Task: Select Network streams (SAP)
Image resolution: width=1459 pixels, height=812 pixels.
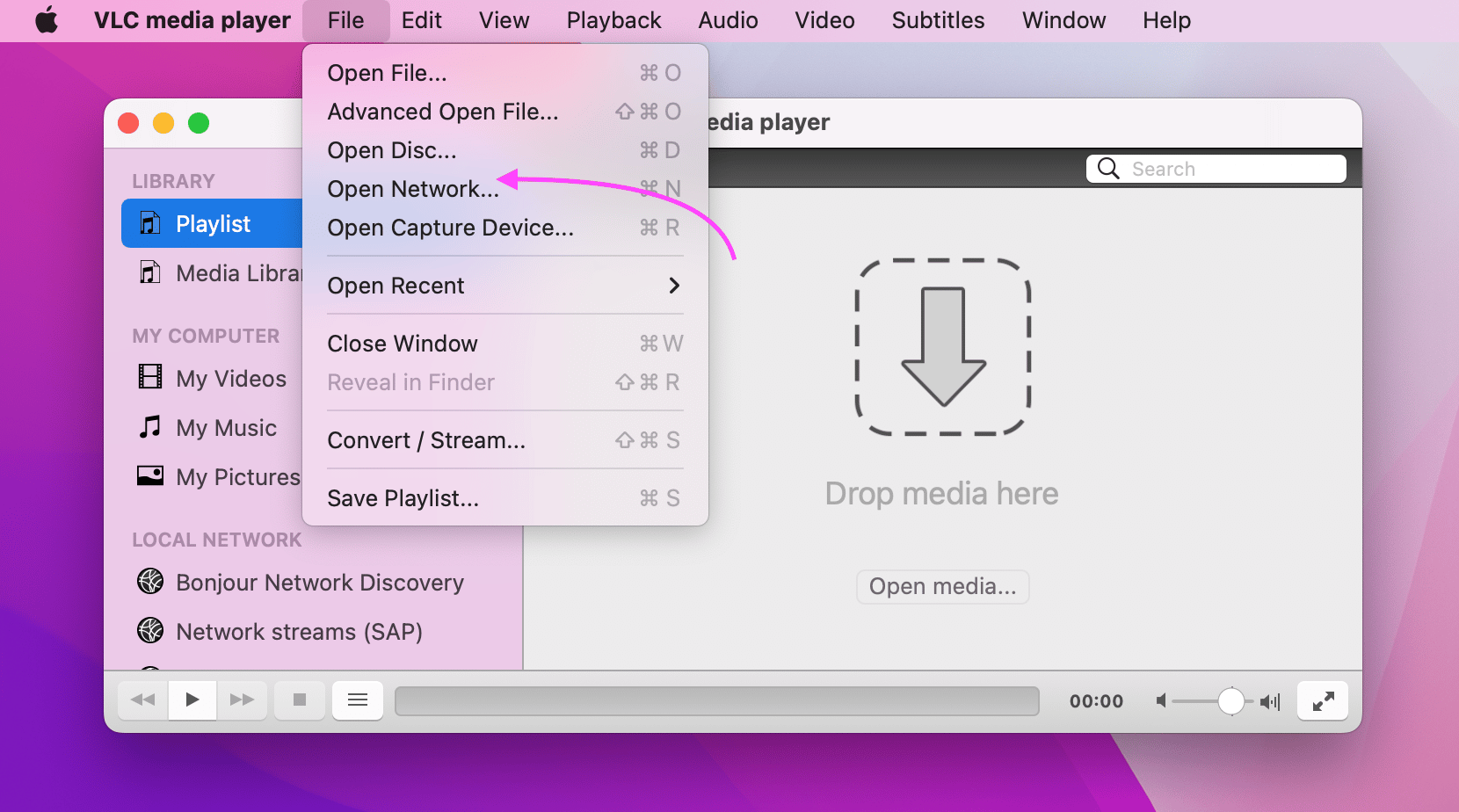Action: click(x=299, y=631)
